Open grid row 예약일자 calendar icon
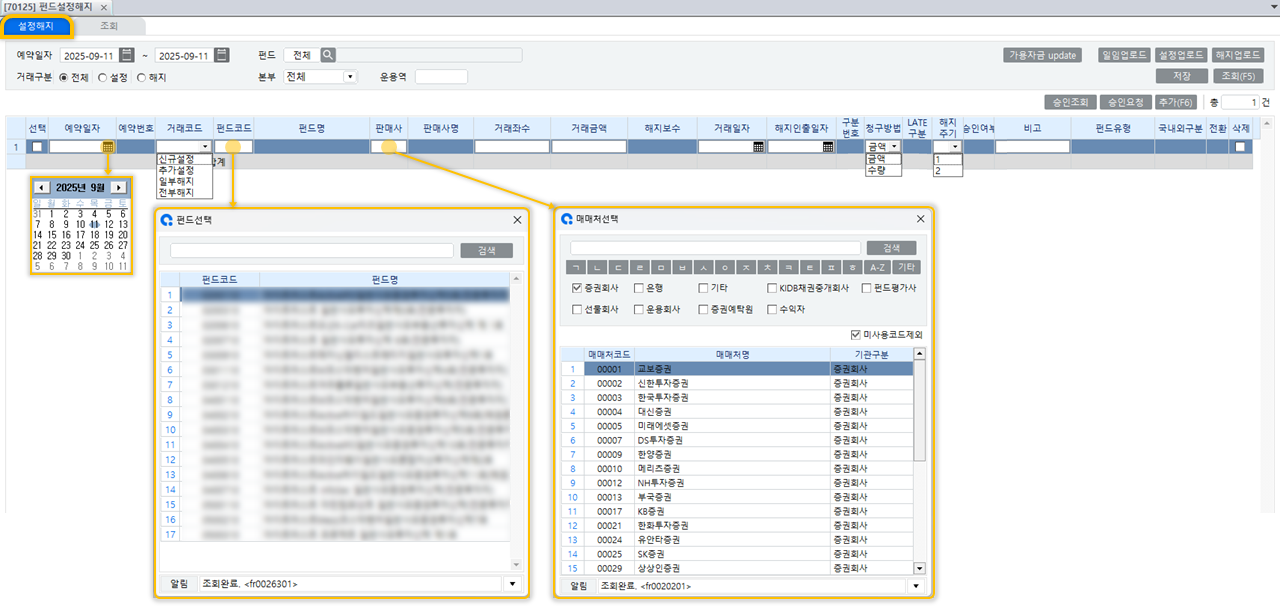This screenshot has height=610, width=1280. pos(108,147)
